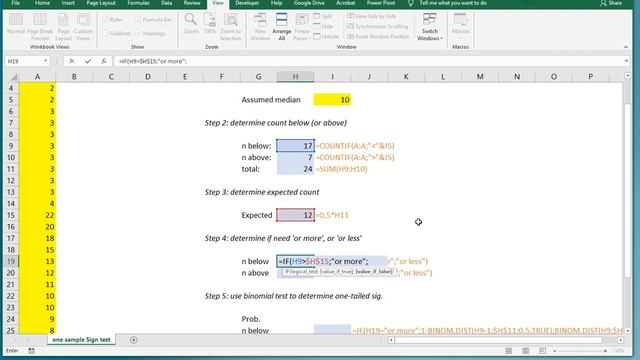Open the File tab
This screenshot has width=640, height=360.
[x=16, y=3]
